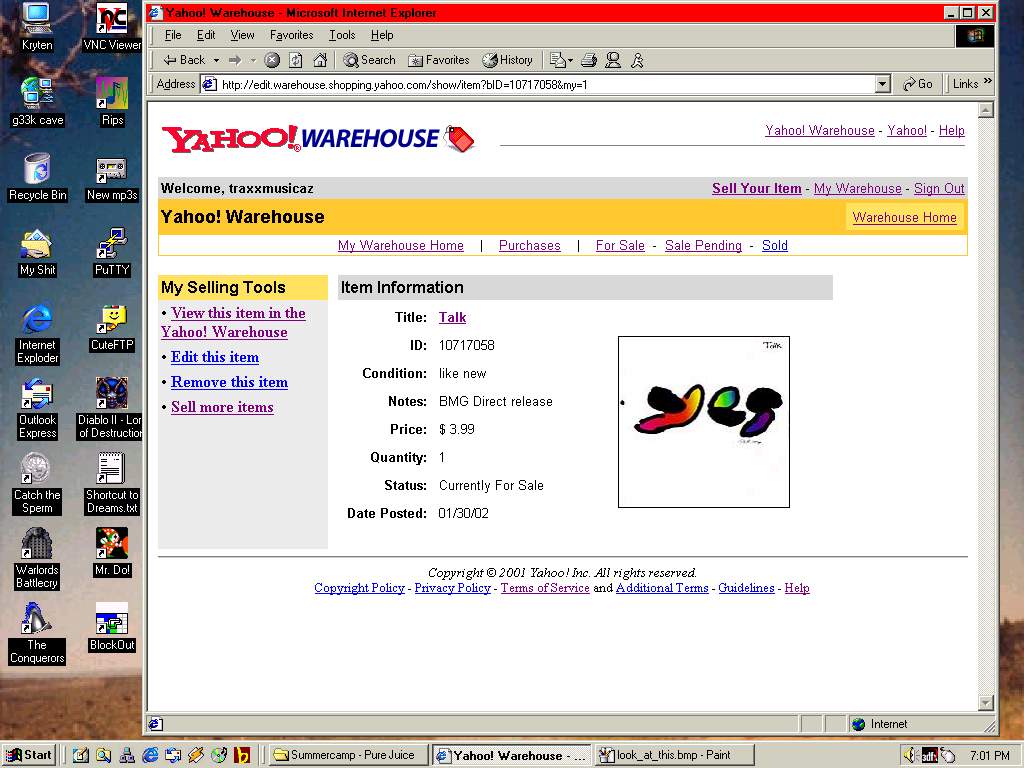Open the Rips desktop shortcut
The height and width of the screenshot is (768, 1024).
(112, 102)
